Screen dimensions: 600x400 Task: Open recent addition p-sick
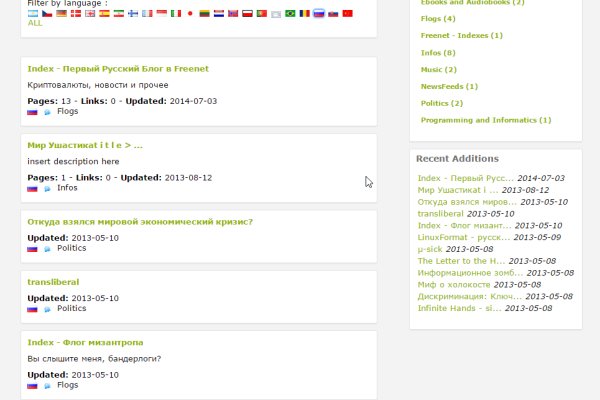pyautogui.click(x=430, y=250)
